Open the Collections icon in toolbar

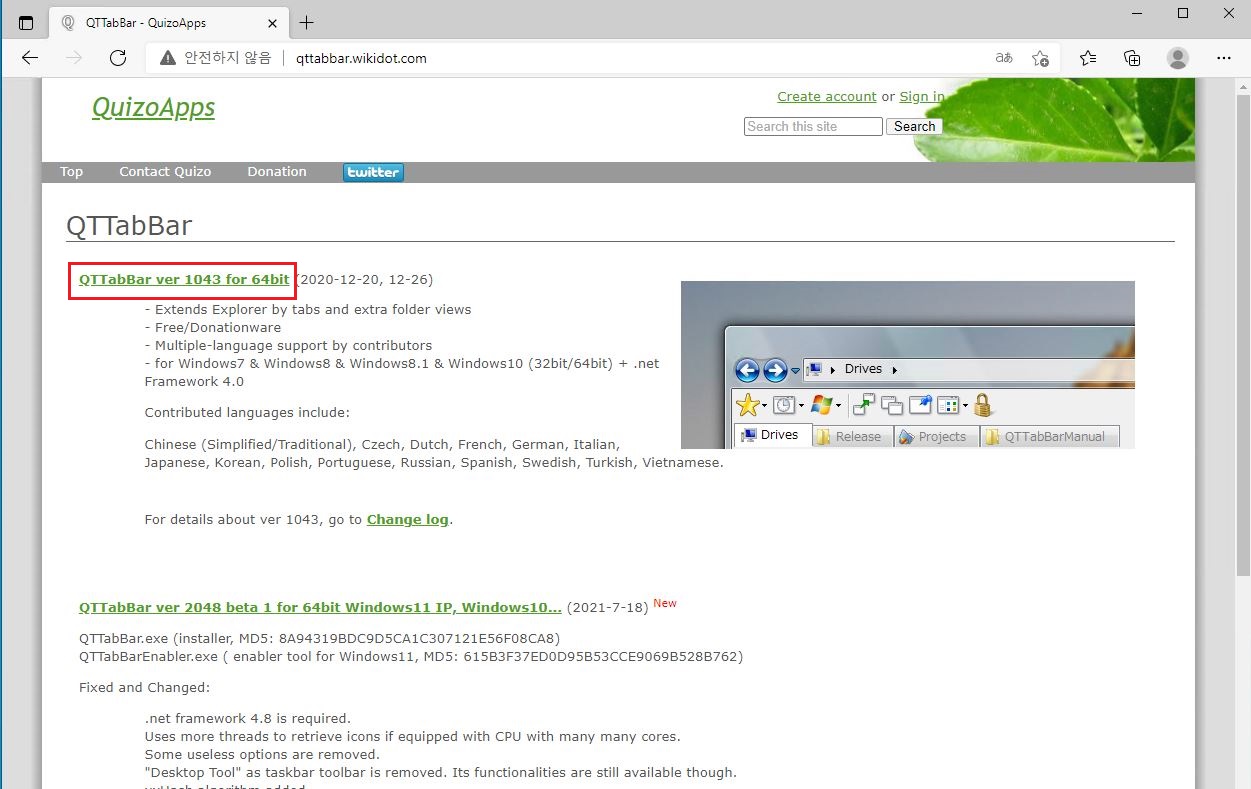(x=1132, y=58)
